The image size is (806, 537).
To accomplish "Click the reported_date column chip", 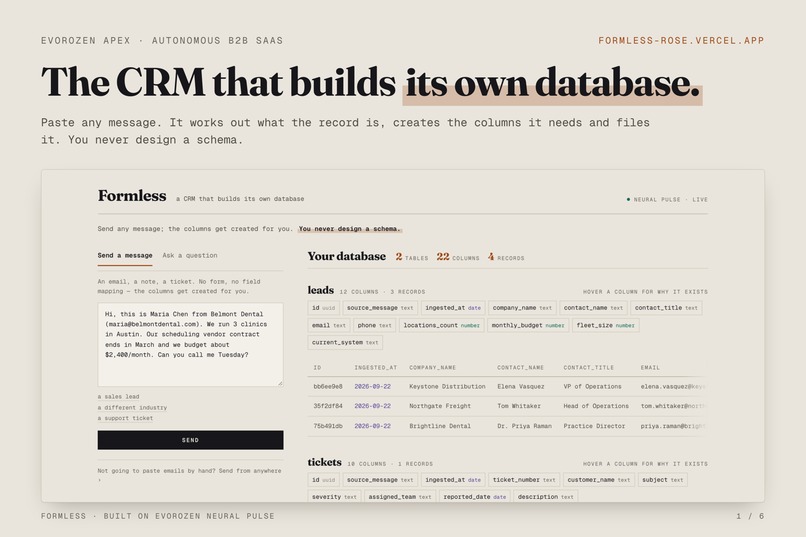I will pyautogui.click(x=474, y=497).
